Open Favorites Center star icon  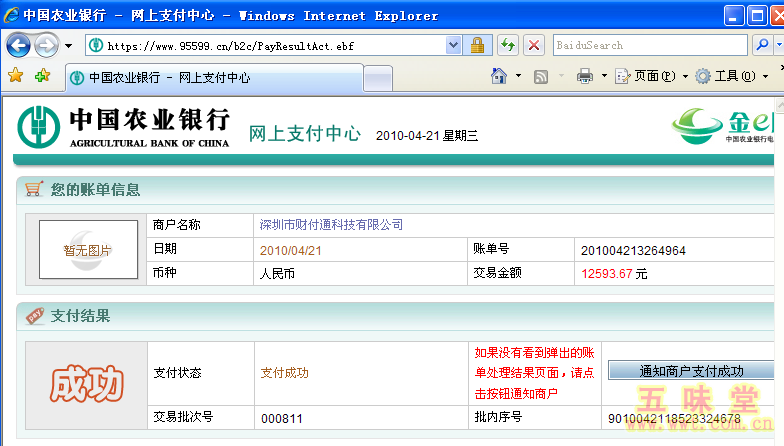[x=15, y=76]
